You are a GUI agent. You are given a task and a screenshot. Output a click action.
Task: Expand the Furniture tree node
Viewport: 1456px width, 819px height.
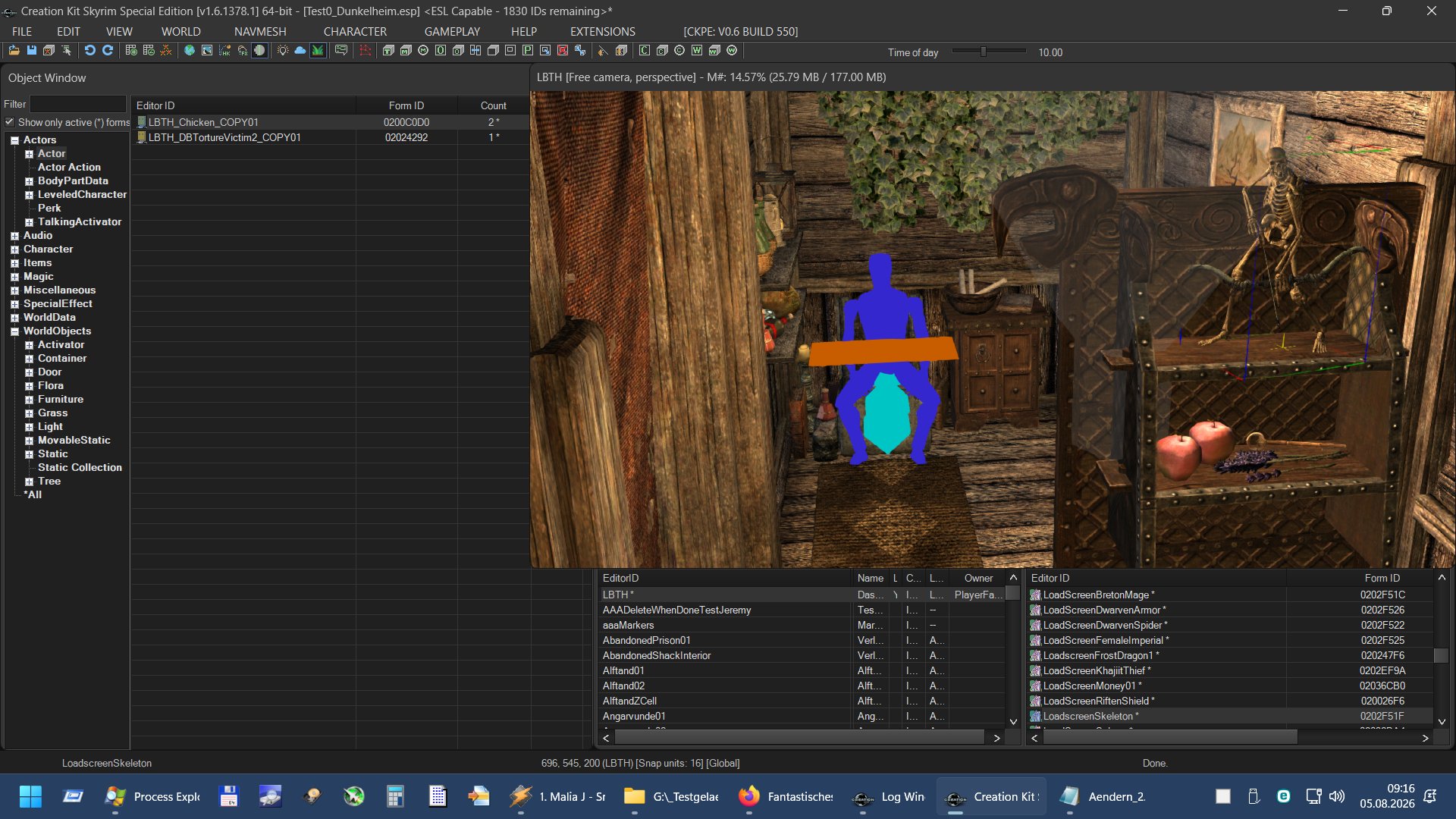pyautogui.click(x=29, y=400)
